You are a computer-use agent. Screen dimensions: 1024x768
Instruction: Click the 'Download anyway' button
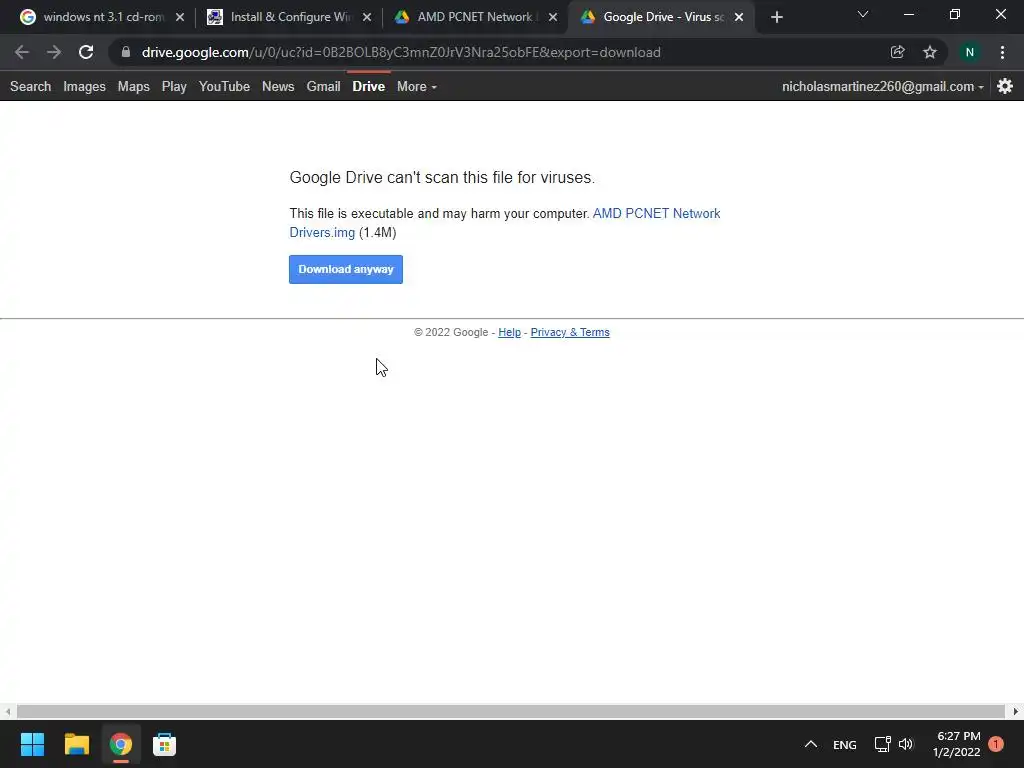346,269
